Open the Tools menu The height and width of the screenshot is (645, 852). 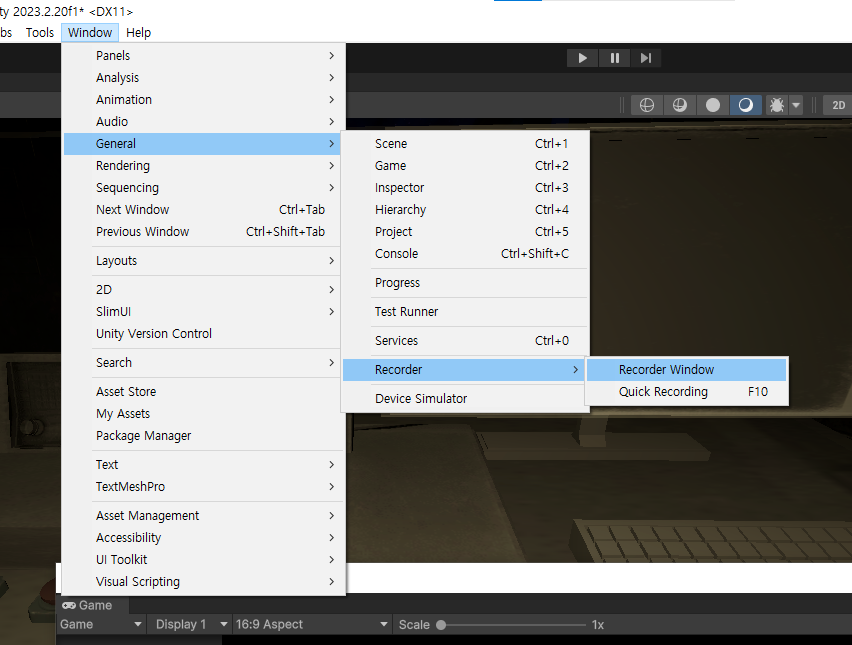[x=40, y=33]
